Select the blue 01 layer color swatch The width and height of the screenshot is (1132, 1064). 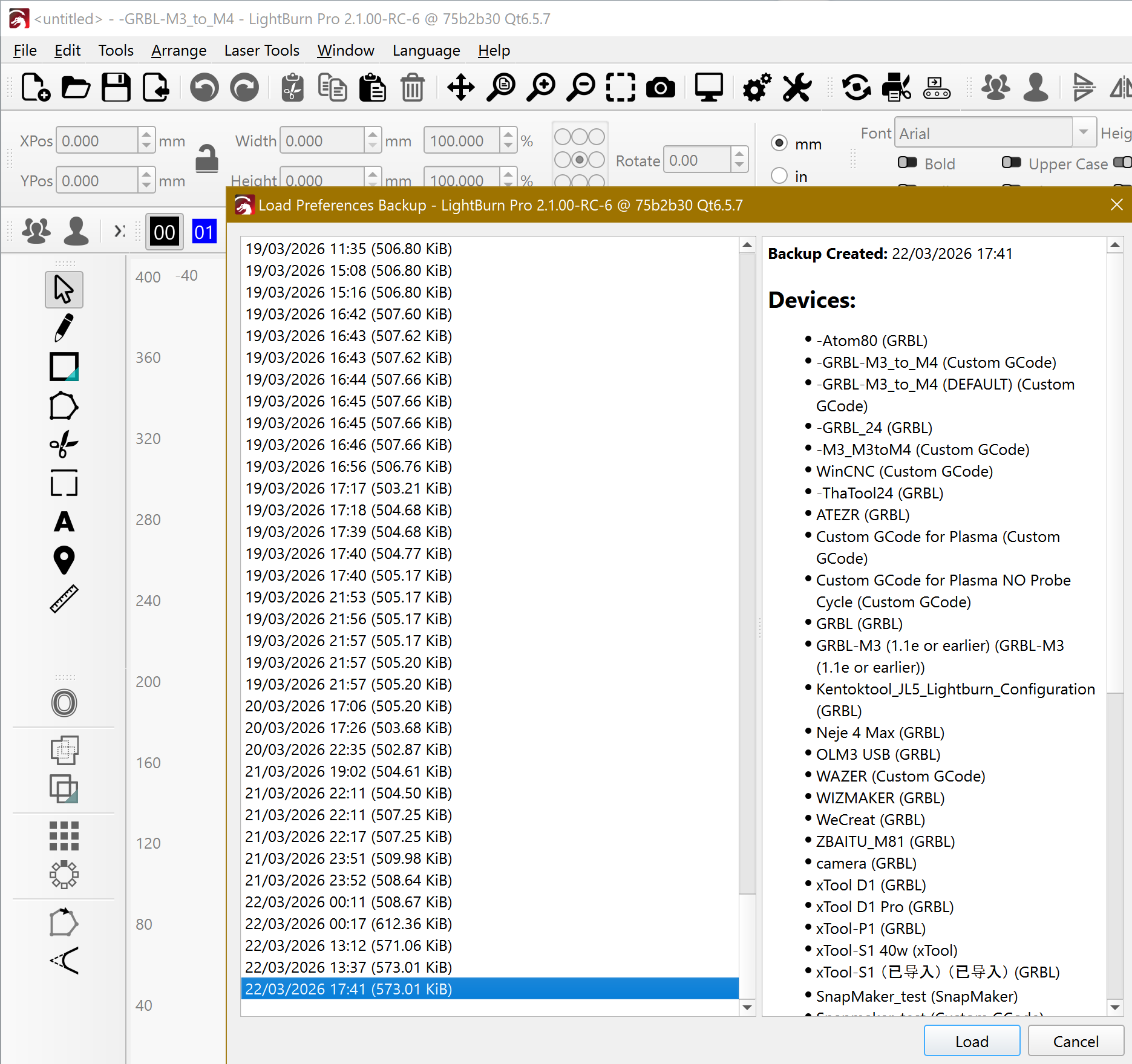point(204,232)
